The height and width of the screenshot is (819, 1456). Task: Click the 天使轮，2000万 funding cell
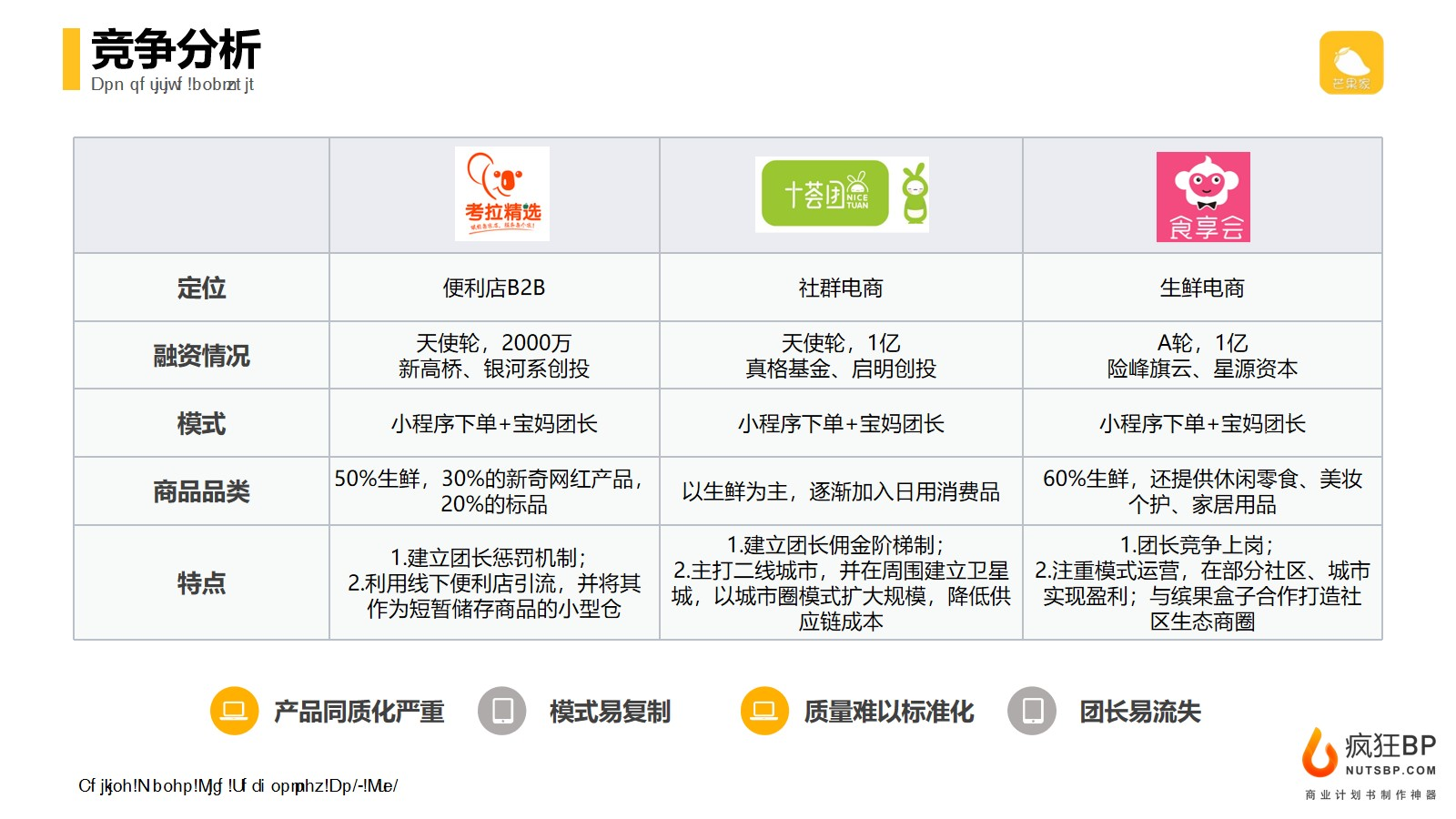coord(494,356)
